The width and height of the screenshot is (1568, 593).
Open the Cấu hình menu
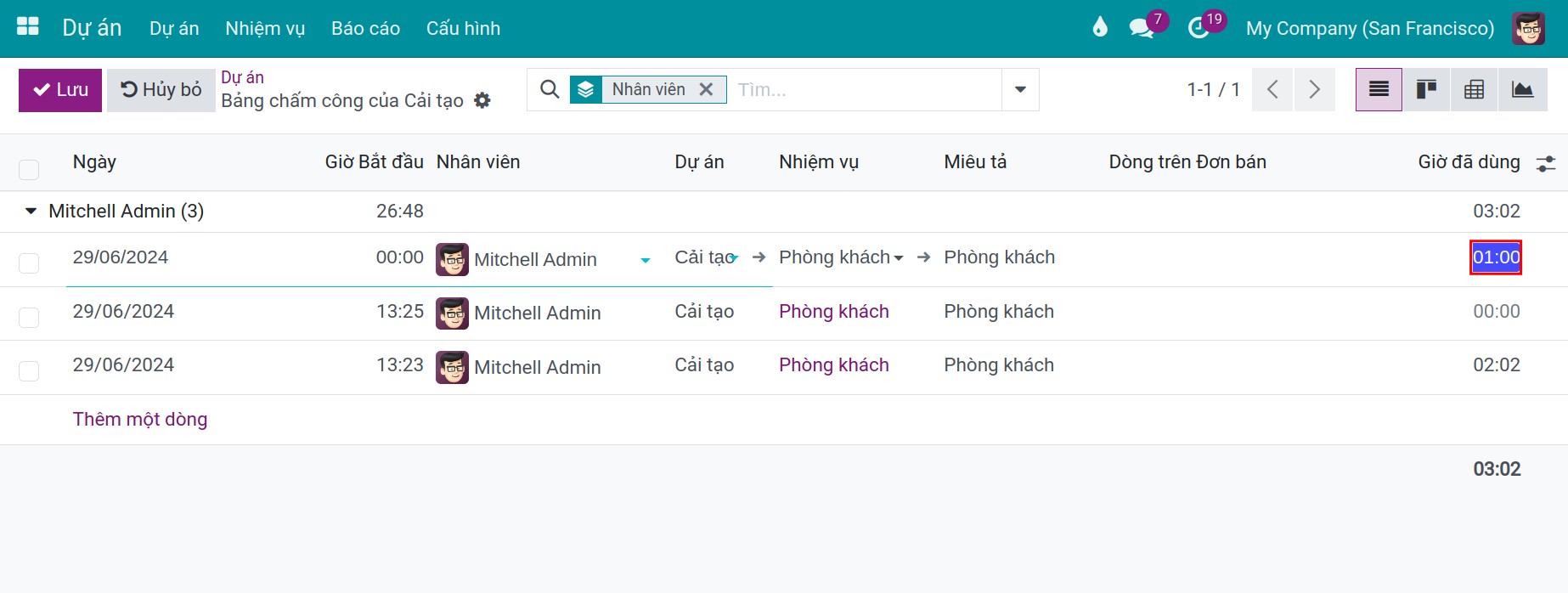pyautogui.click(x=463, y=28)
